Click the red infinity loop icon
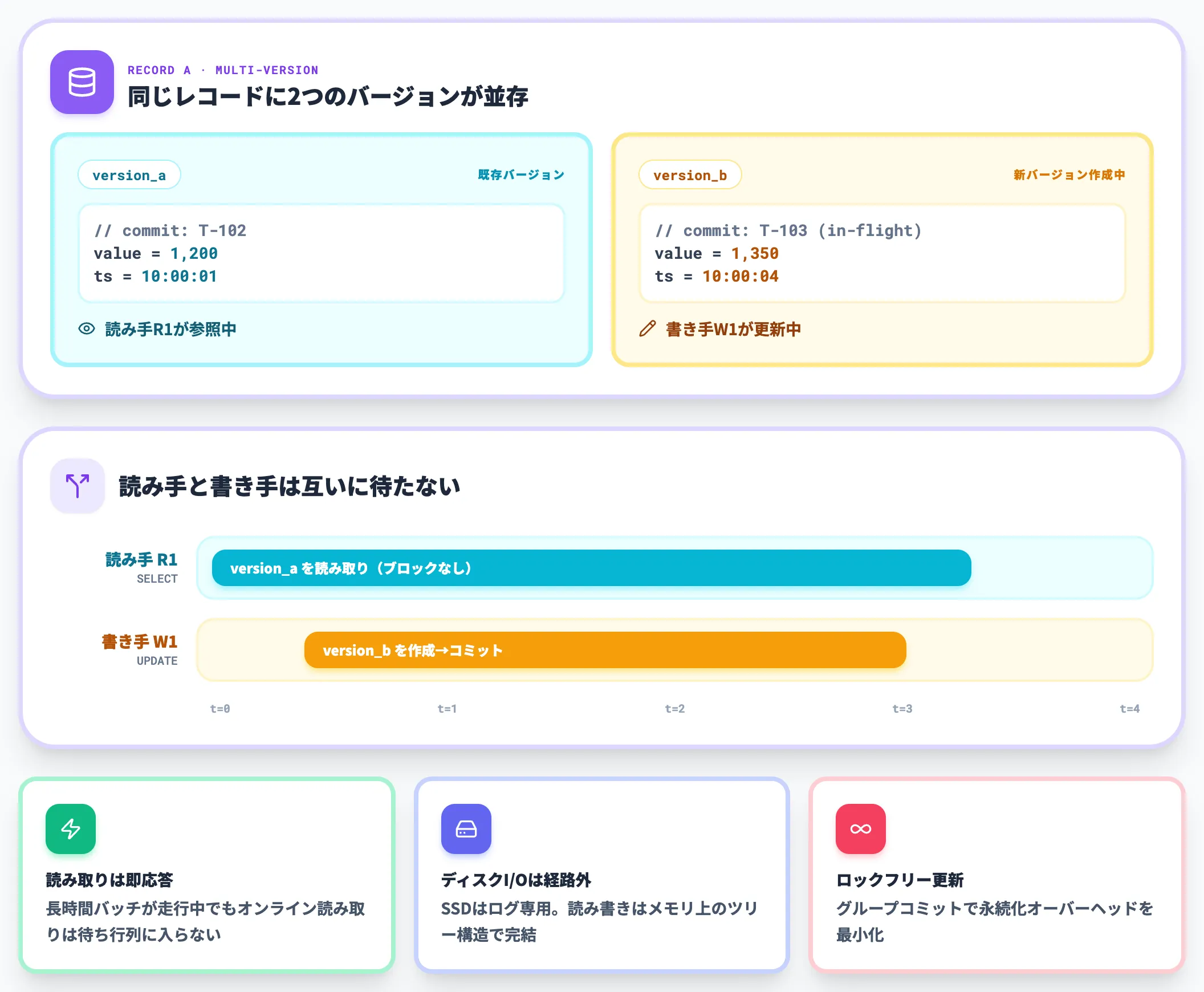 [861, 828]
